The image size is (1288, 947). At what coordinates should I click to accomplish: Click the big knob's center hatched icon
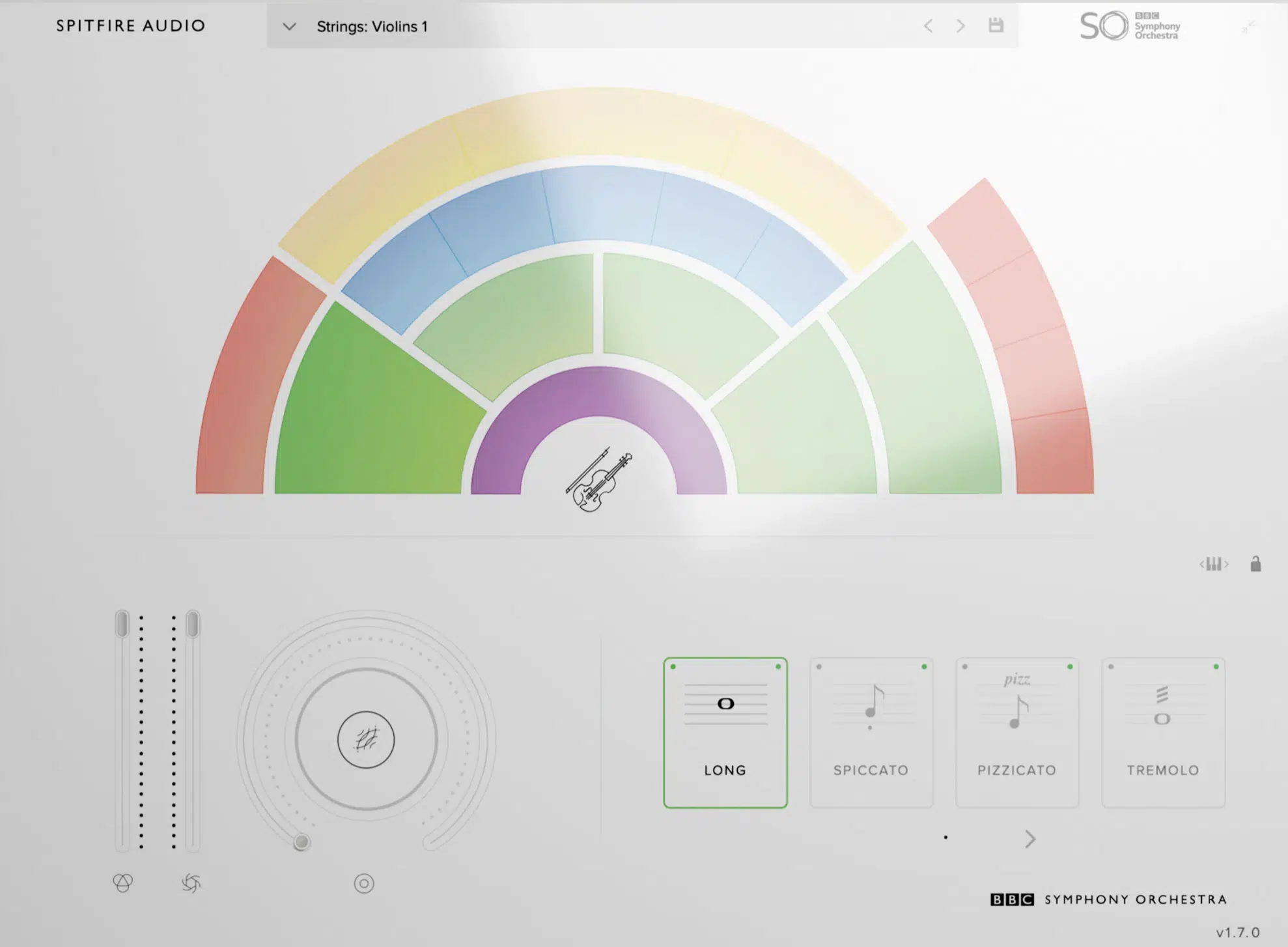tap(366, 740)
